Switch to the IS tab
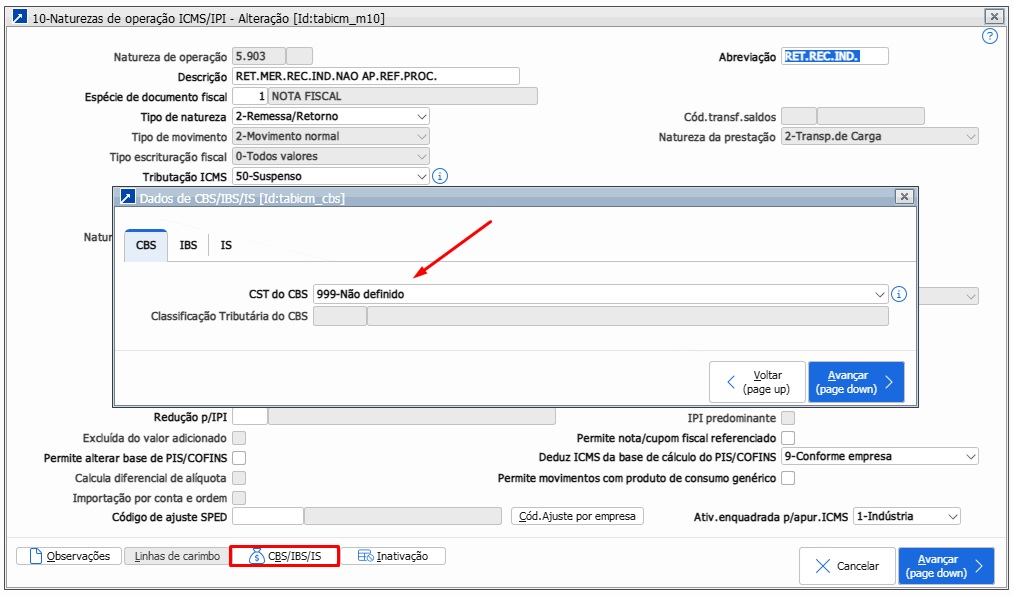Viewport: 1014px width, 596px height. coord(226,245)
